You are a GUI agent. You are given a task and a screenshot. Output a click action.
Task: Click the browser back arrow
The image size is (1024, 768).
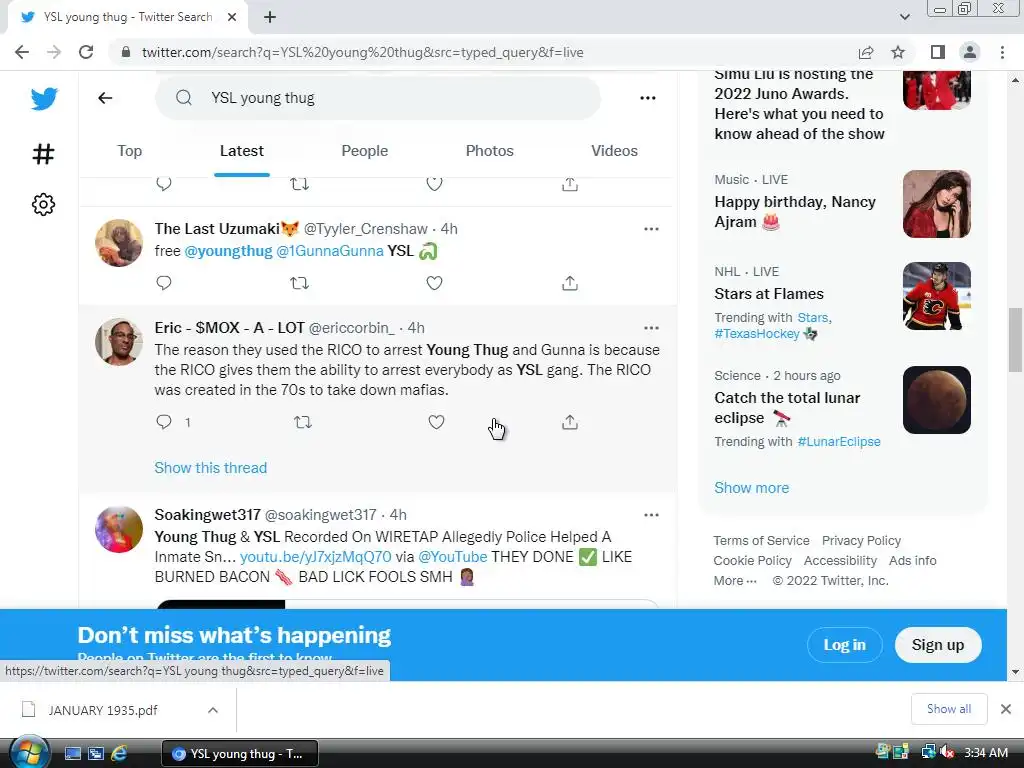pyautogui.click(x=22, y=52)
